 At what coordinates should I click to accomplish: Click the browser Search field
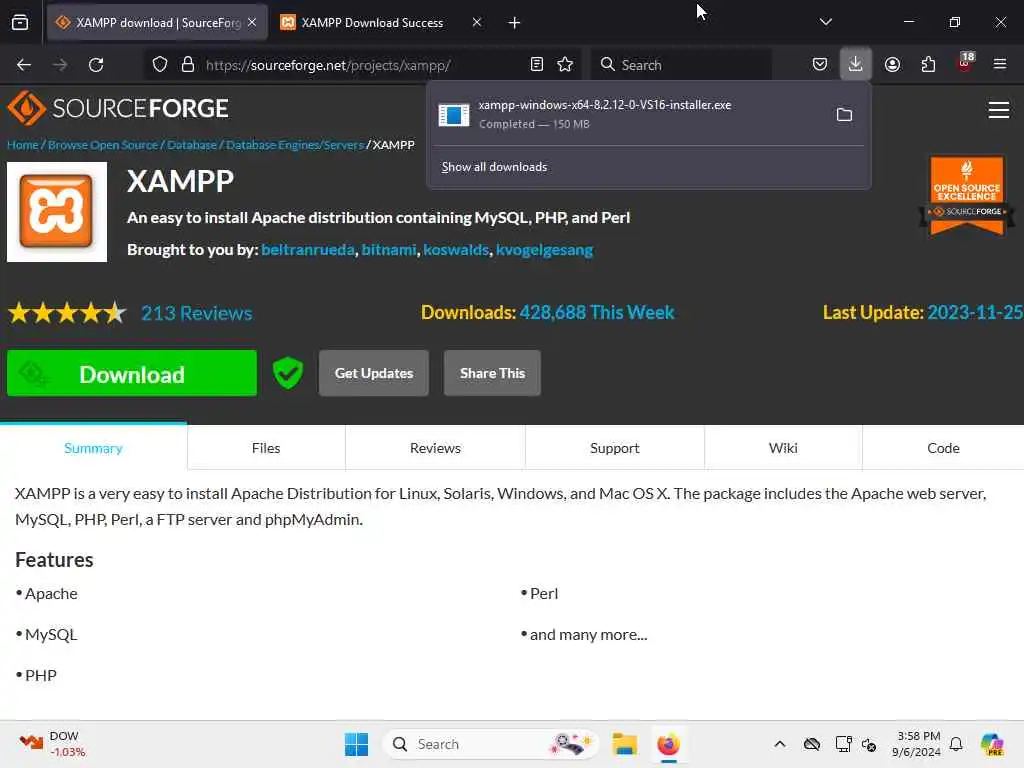point(680,65)
